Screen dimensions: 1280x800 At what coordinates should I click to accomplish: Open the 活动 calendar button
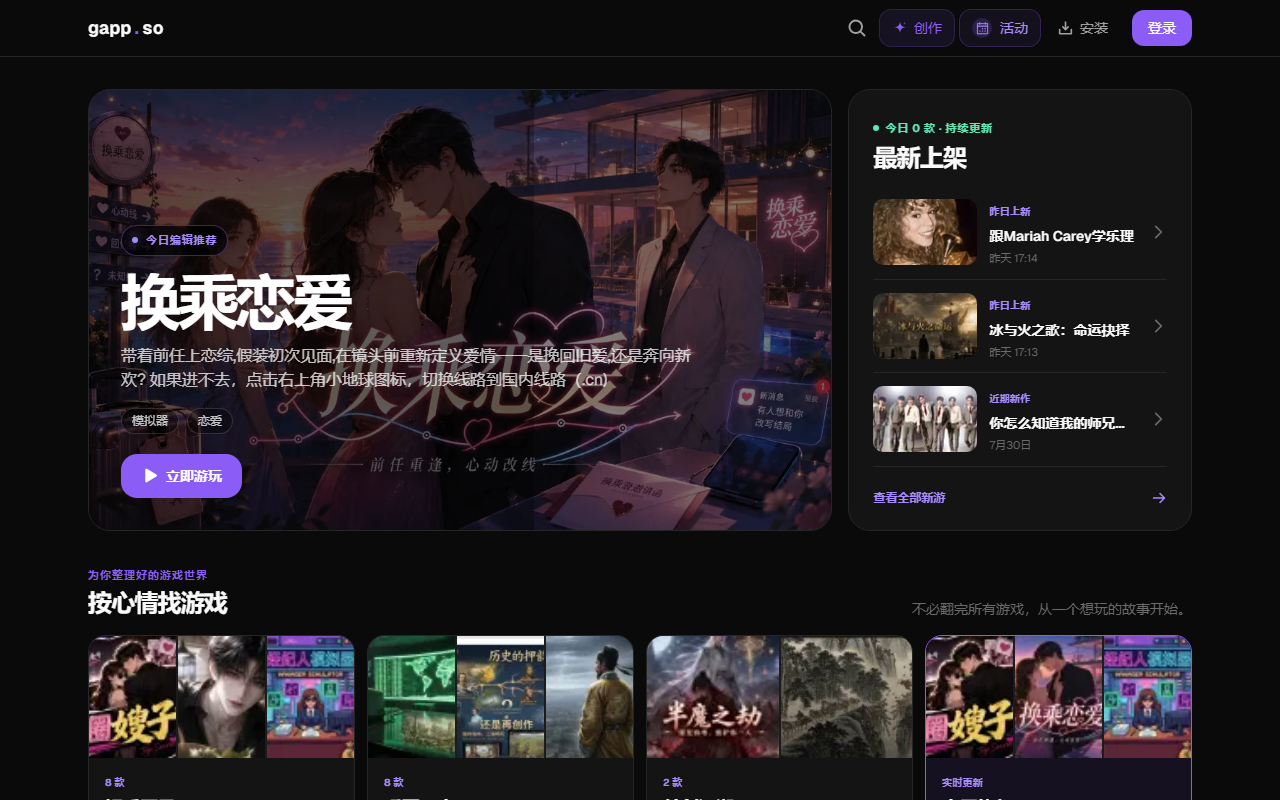click(1000, 28)
